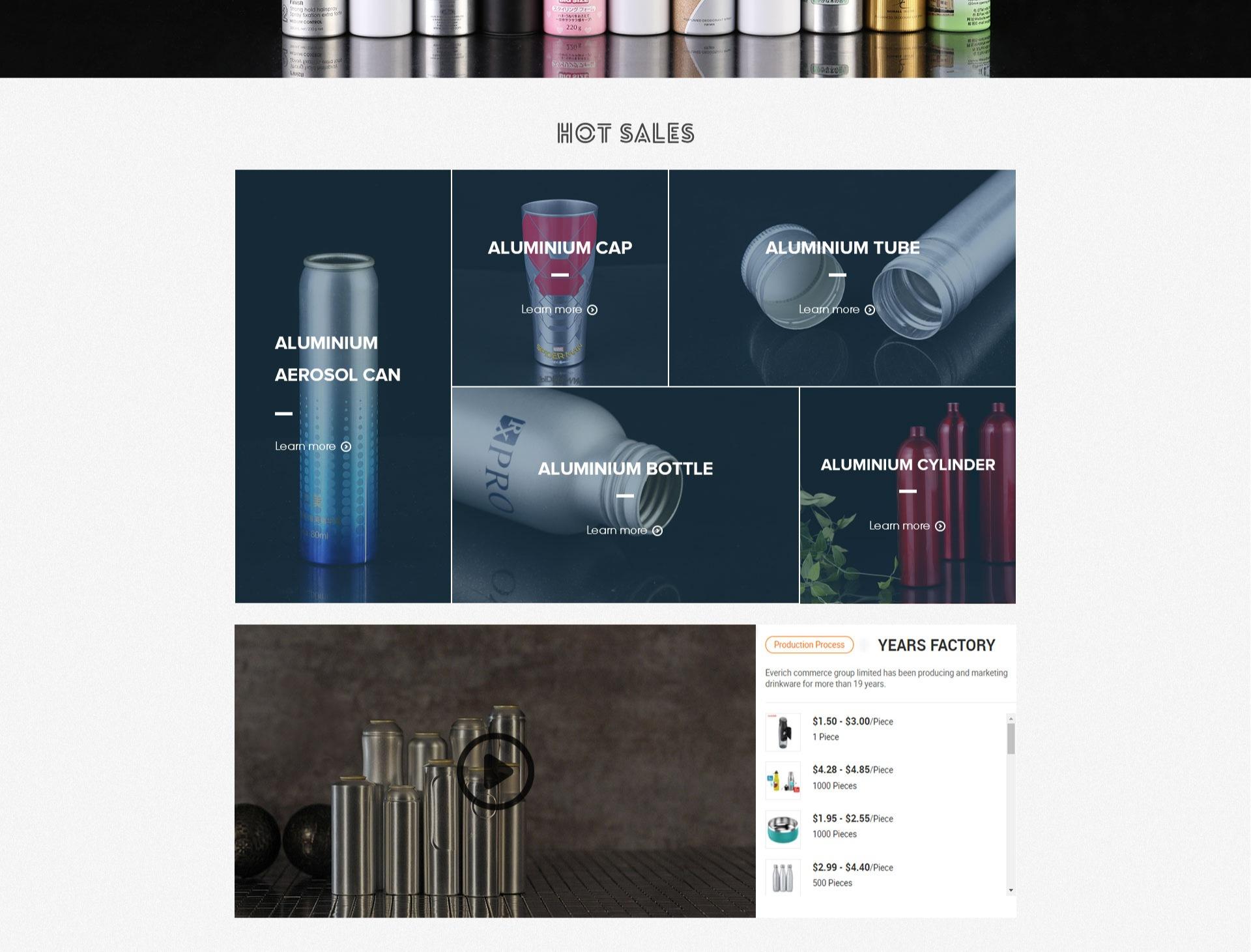Click the product list scrollbar thumb
The width and height of the screenshot is (1251, 952).
1011,739
